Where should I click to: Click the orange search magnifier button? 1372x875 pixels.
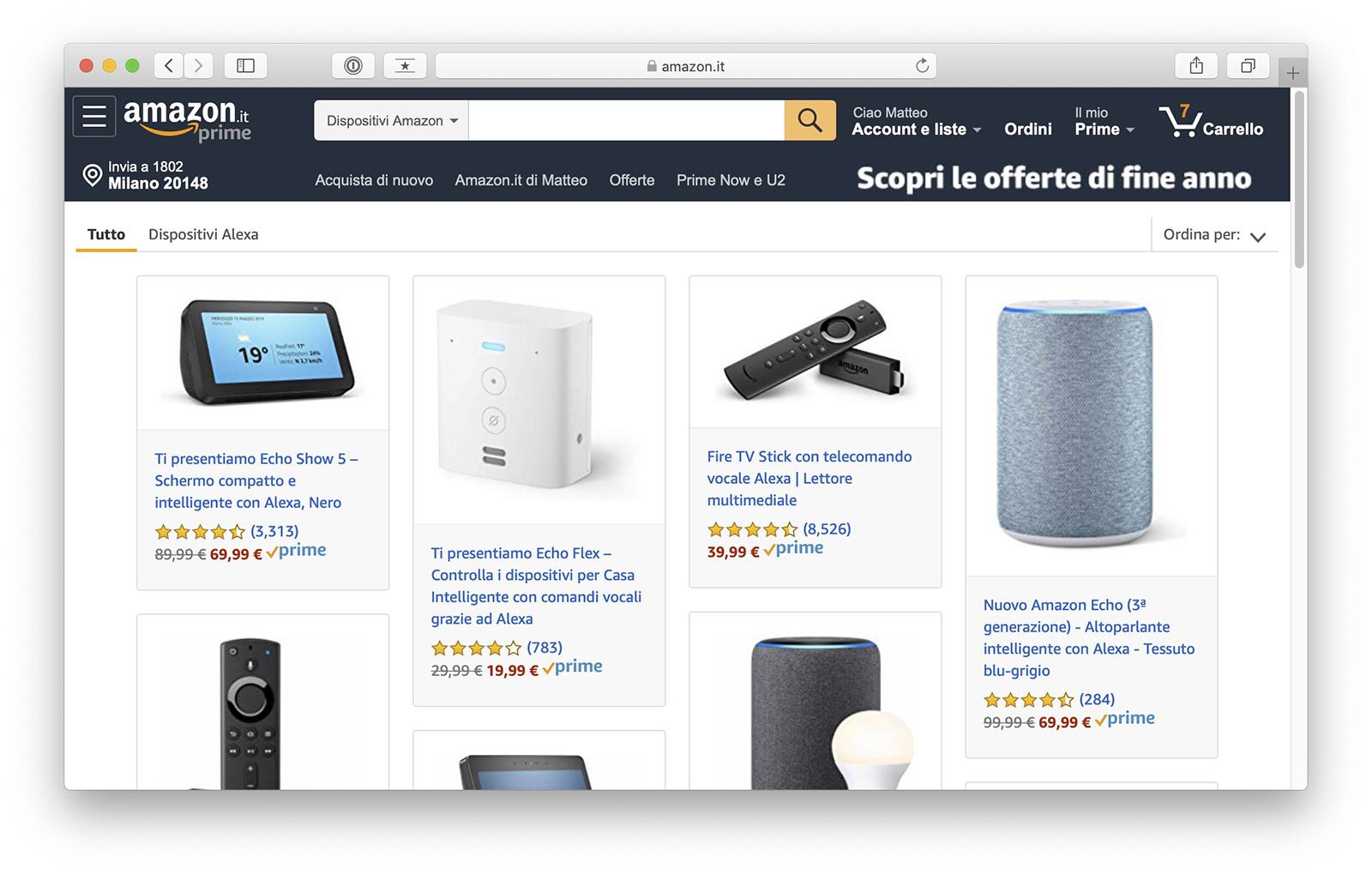click(x=809, y=120)
